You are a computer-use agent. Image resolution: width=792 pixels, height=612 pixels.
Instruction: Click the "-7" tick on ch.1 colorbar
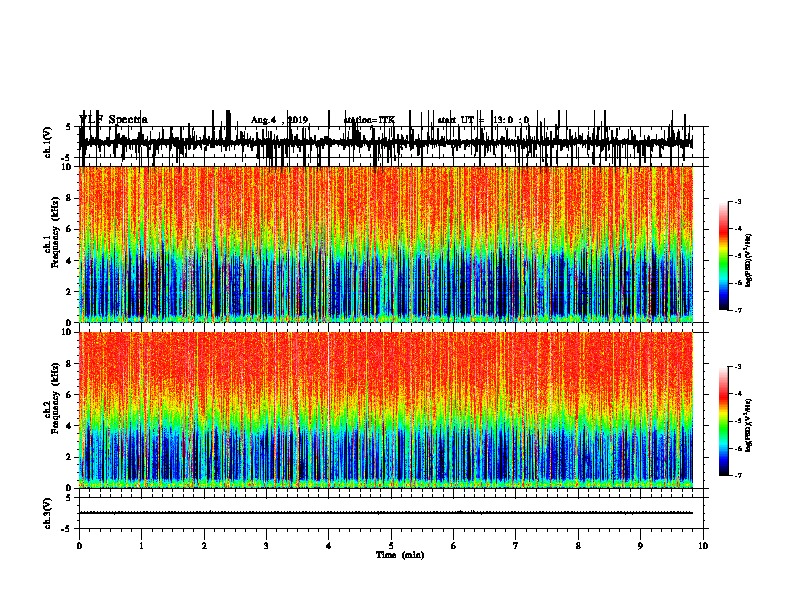click(737, 310)
